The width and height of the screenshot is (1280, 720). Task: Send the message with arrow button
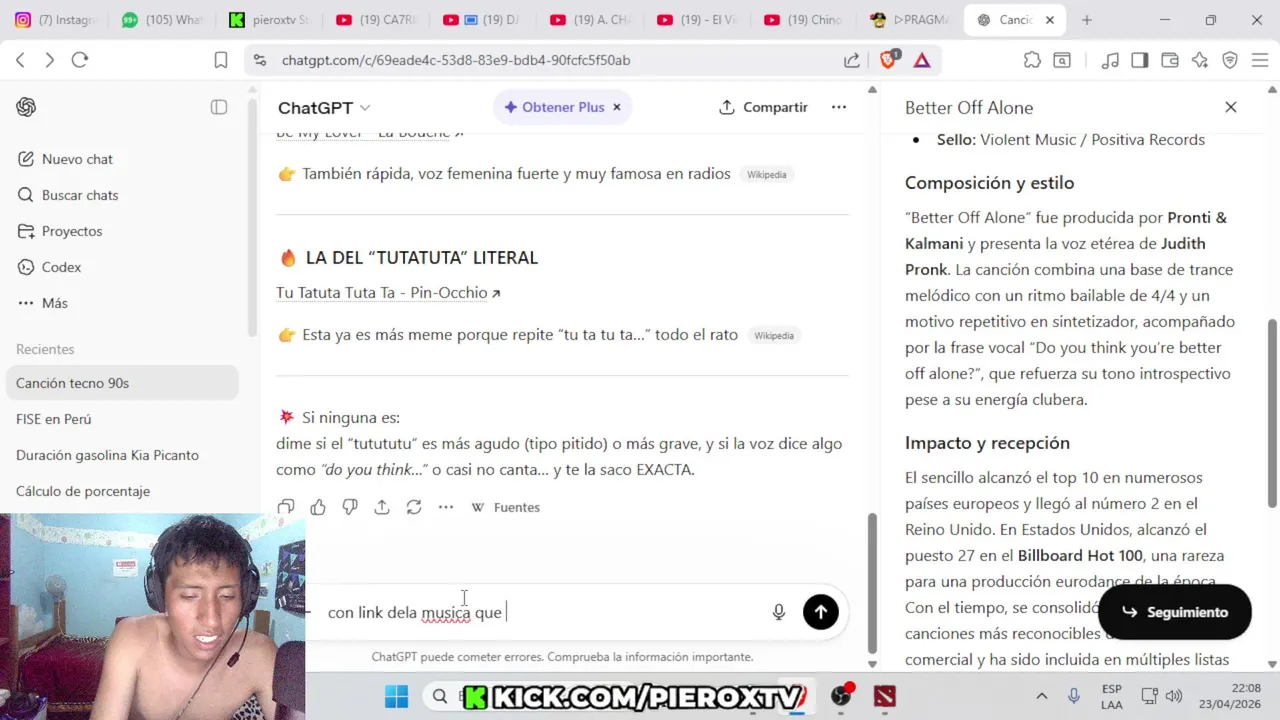pos(821,612)
